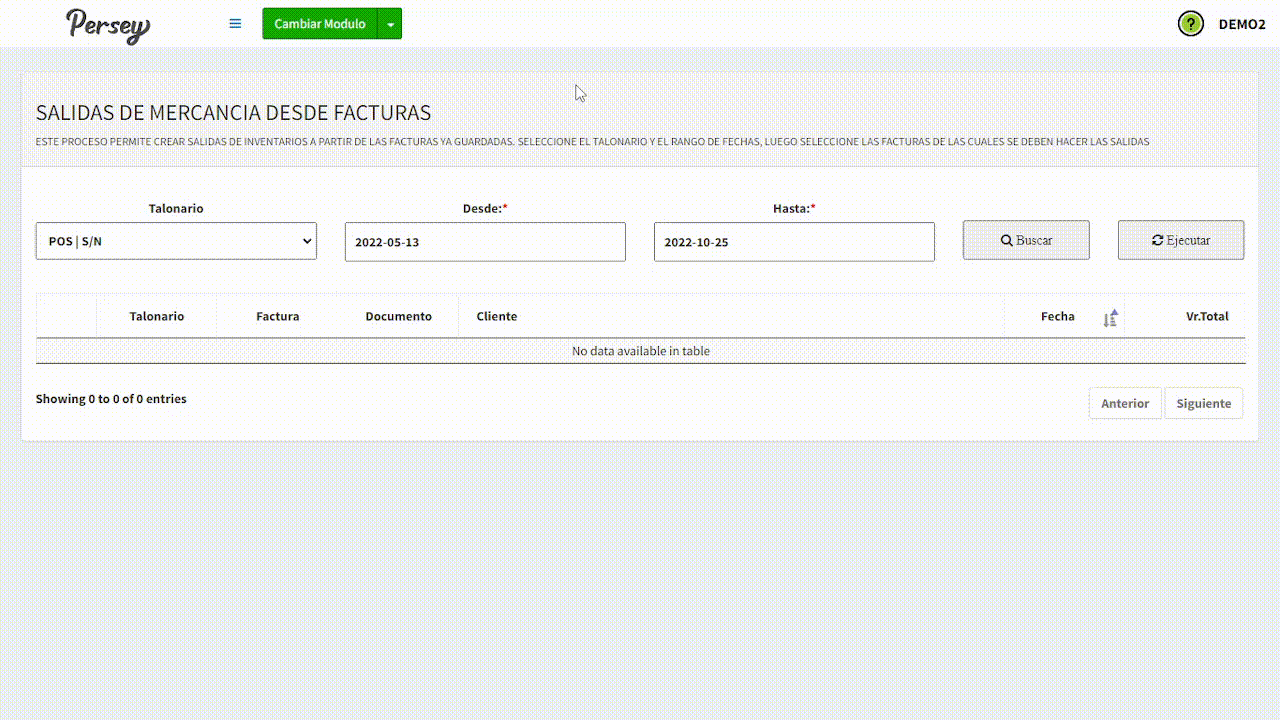1280x720 pixels.
Task: Go to the Siguiente page
Action: pyautogui.click(x=1203, y=403)
